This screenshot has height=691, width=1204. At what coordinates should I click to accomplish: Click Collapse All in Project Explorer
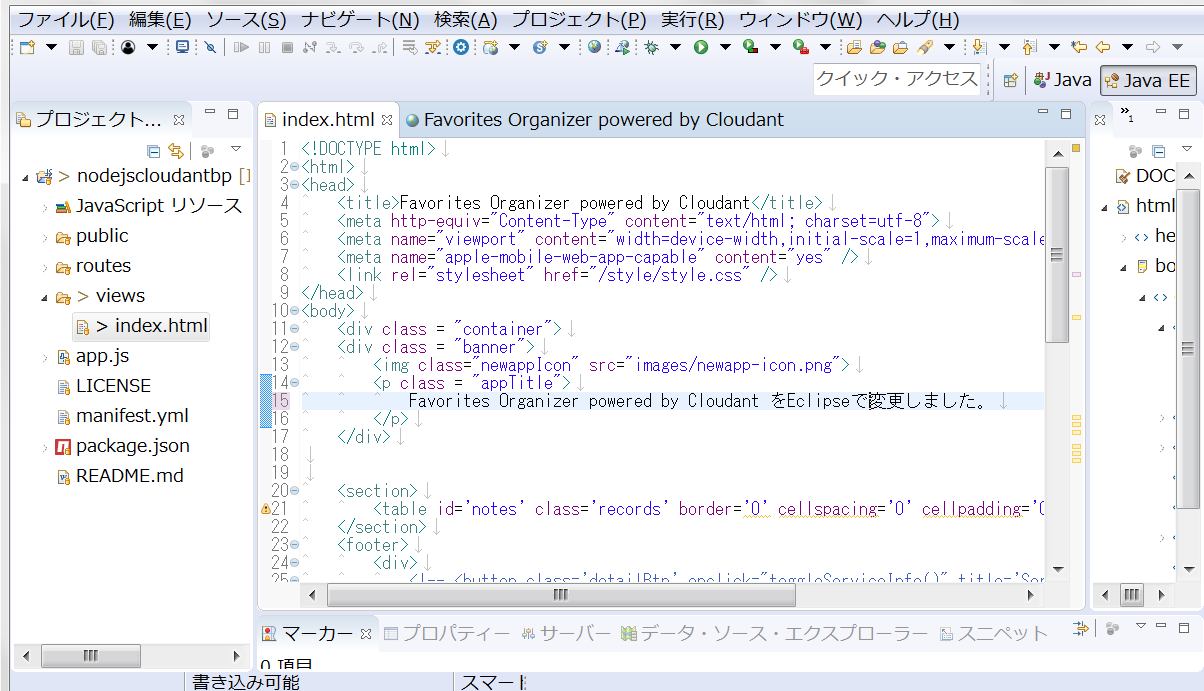pyautogui.click(x=154, y=151)
